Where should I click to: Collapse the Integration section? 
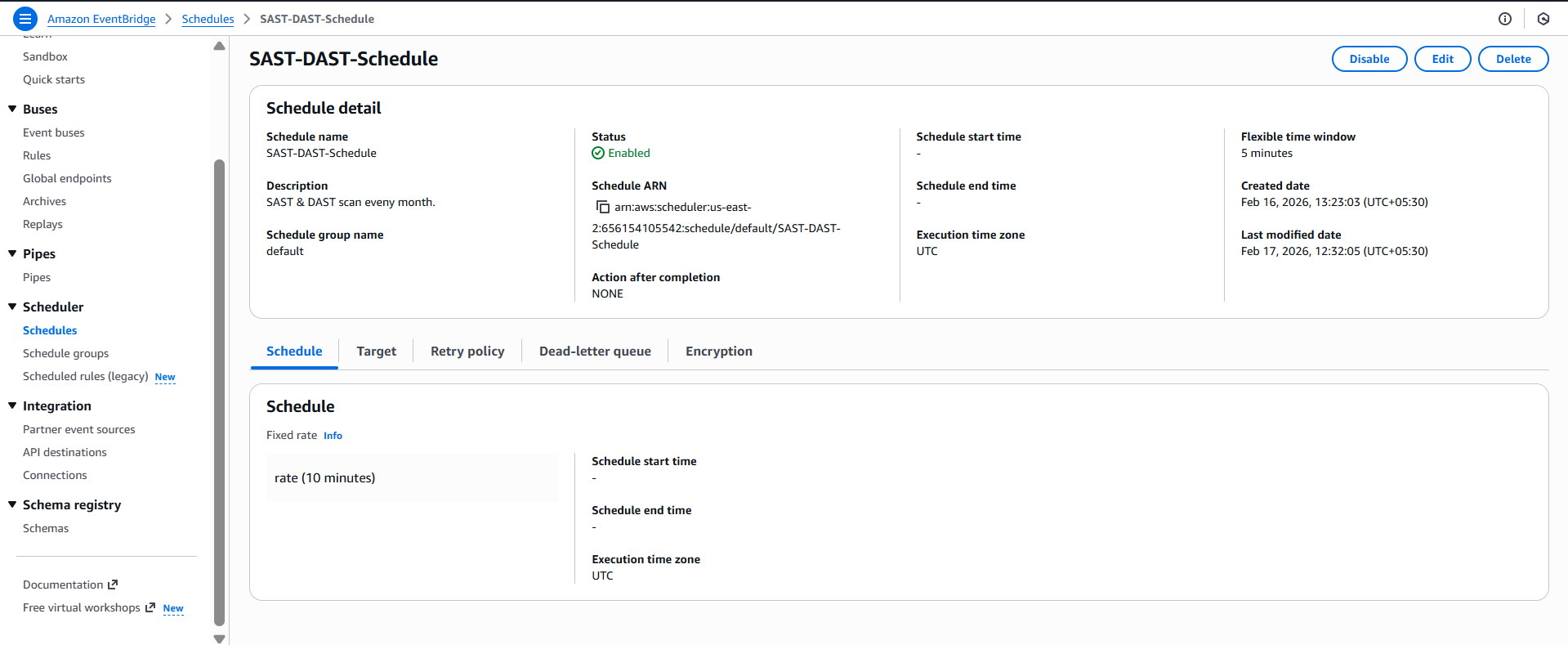pyautogui.click(x=12, y=405)
